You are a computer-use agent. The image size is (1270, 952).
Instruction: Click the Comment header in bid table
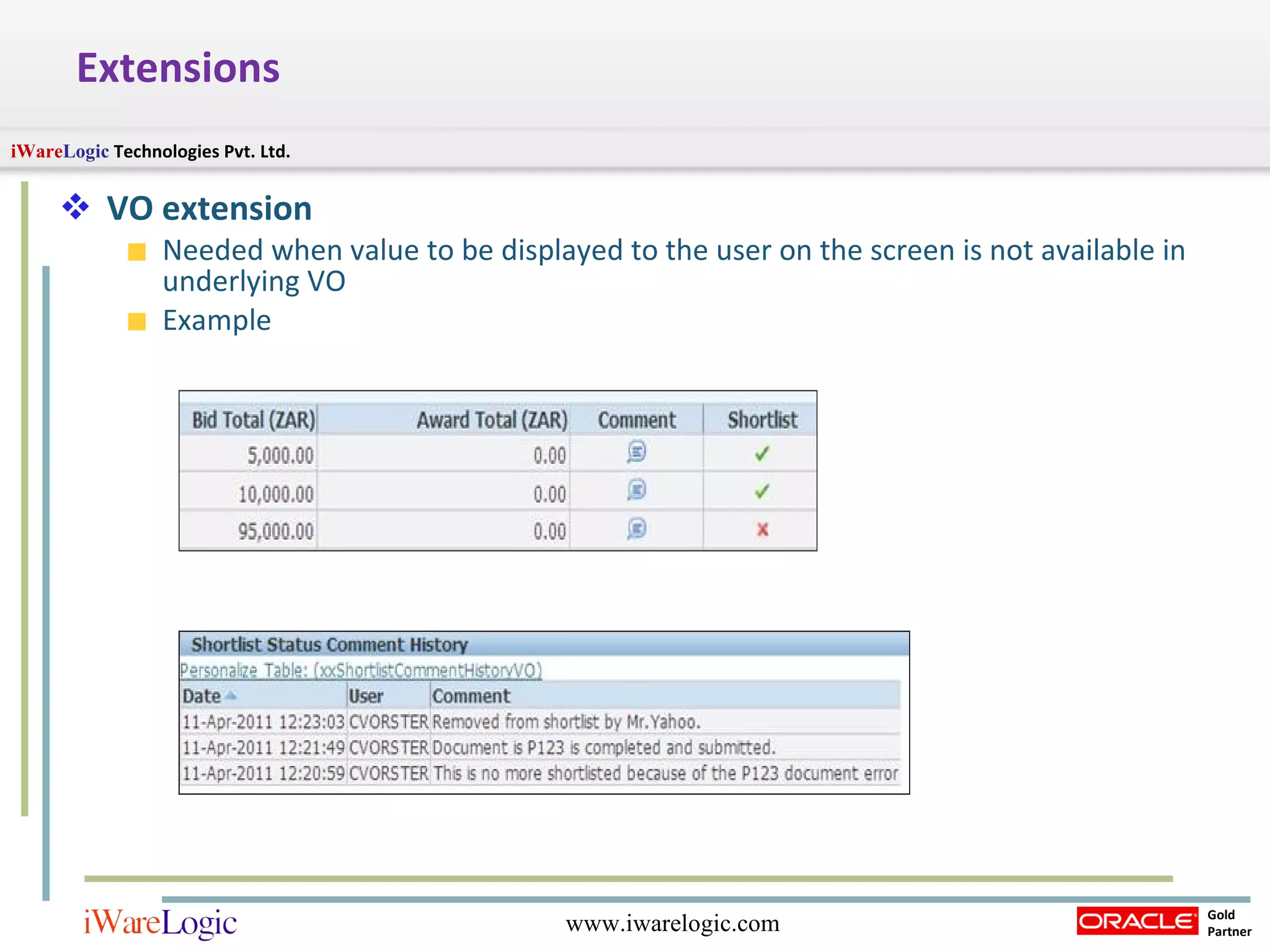point(637,420)
